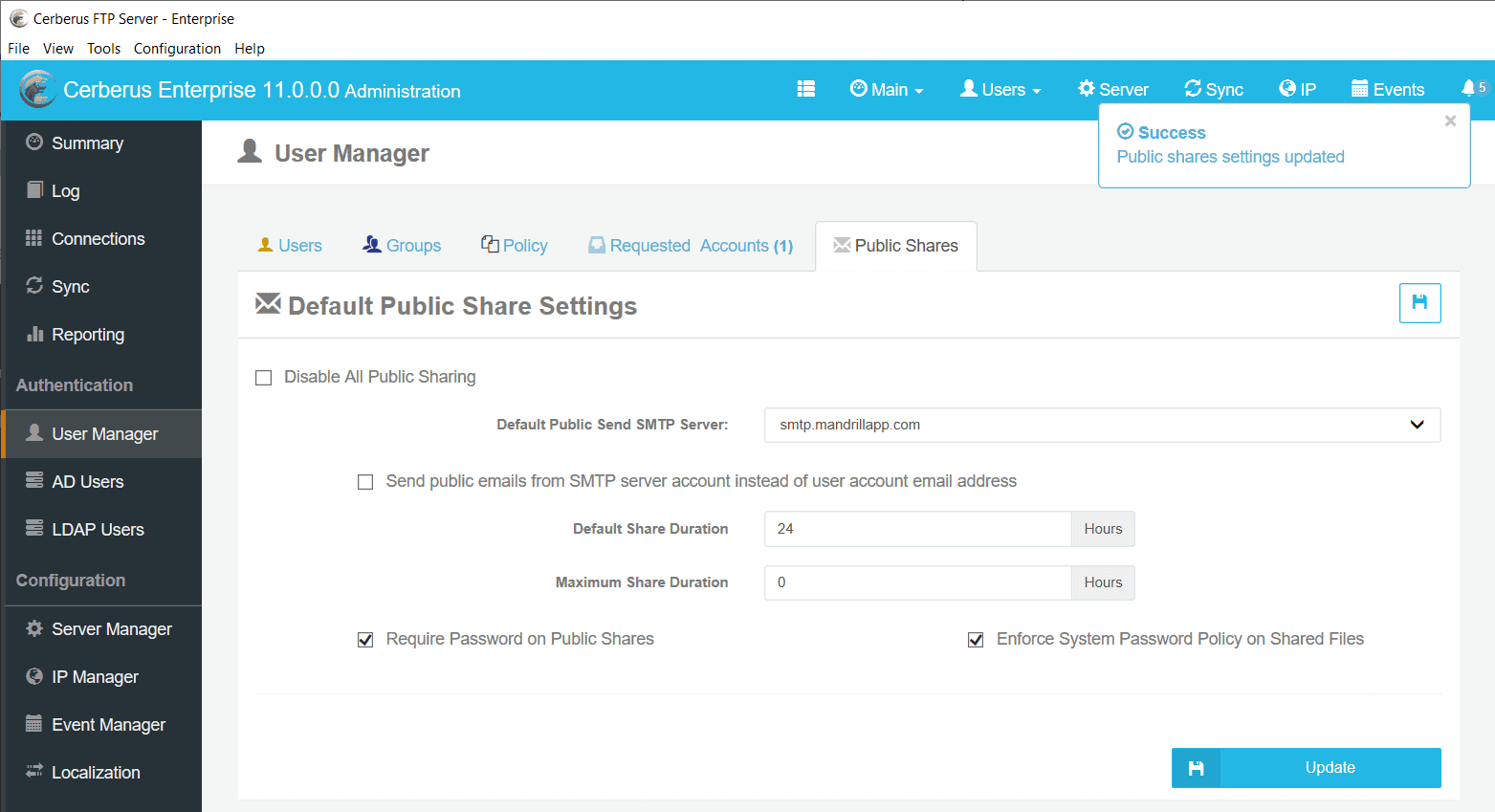This screenshot has width=1495, height=812.
Task: Click the Sync arrows icon in sidebar
Action: [x=34, y=285]
